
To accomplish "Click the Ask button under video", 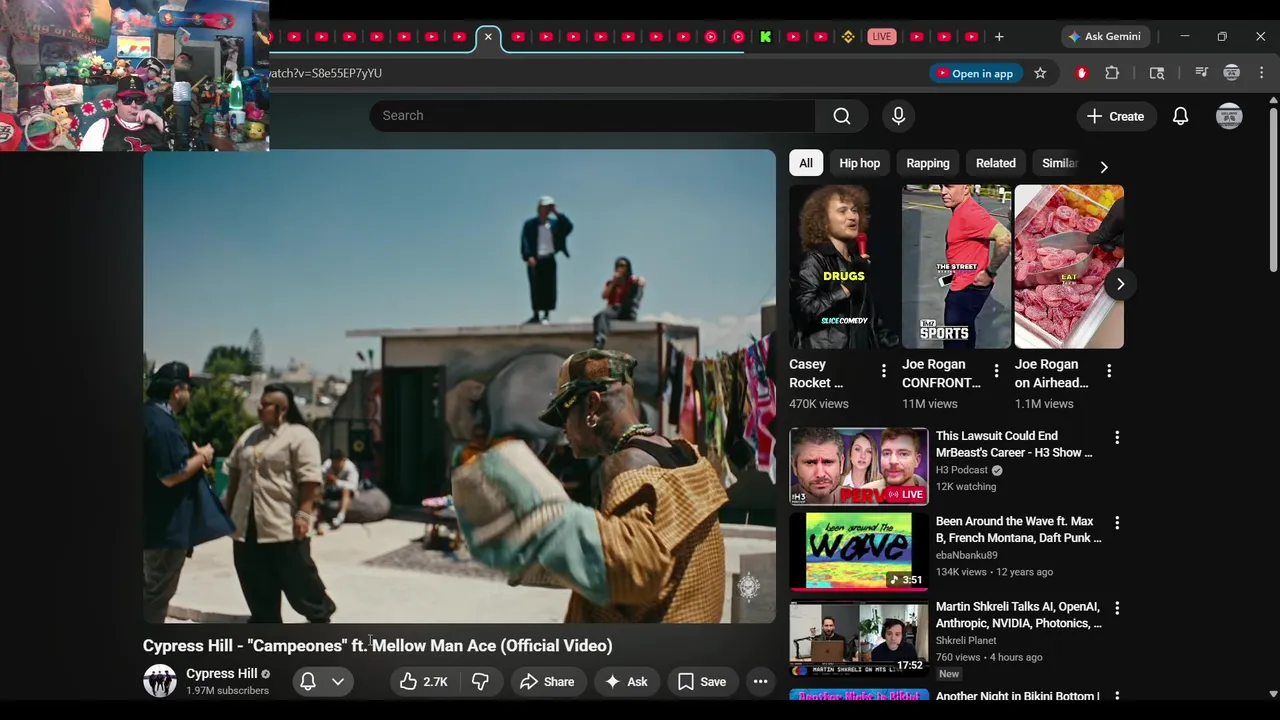I will (x=626, y=682).
